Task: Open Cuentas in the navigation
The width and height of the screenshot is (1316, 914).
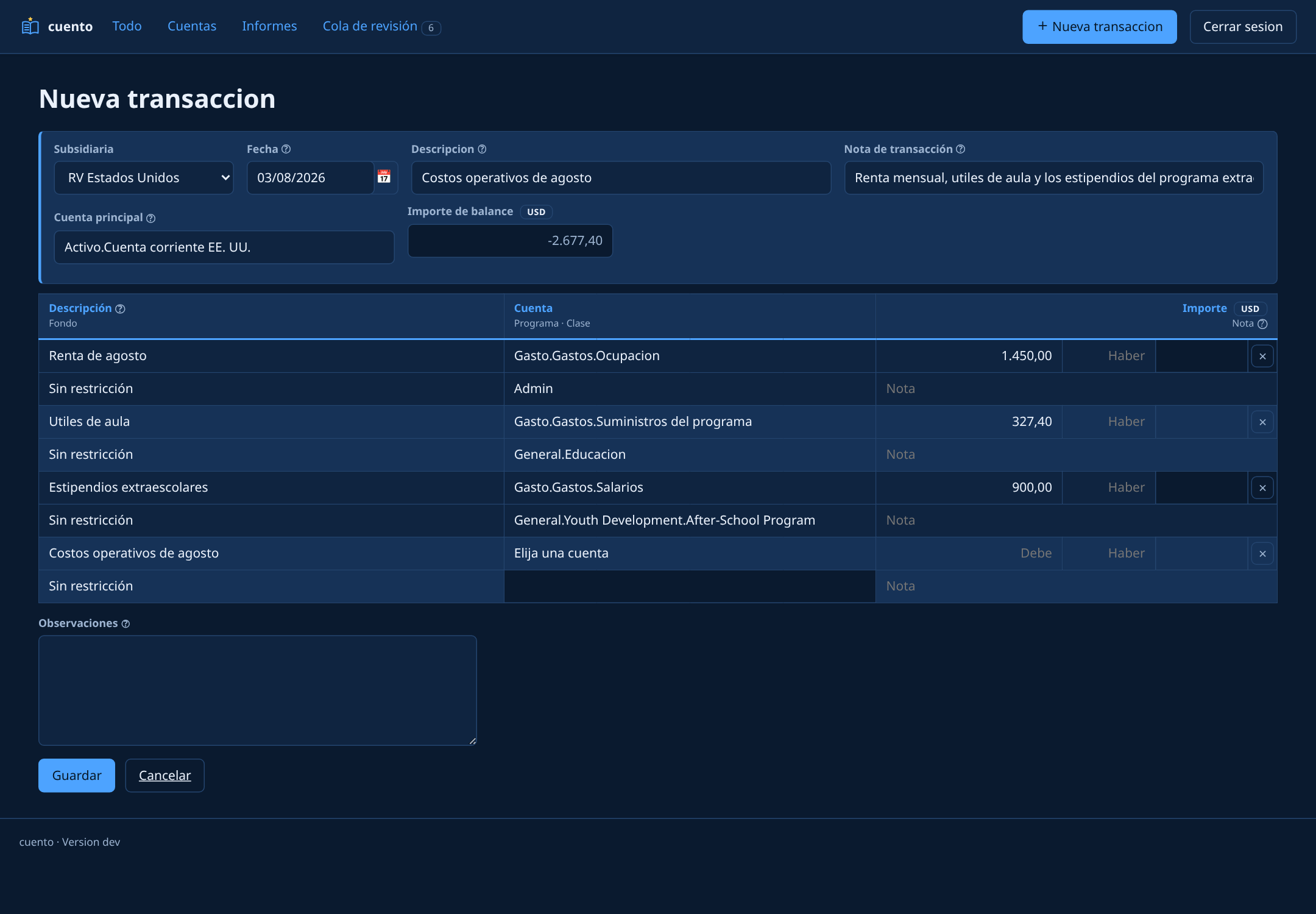Action: 192,26
